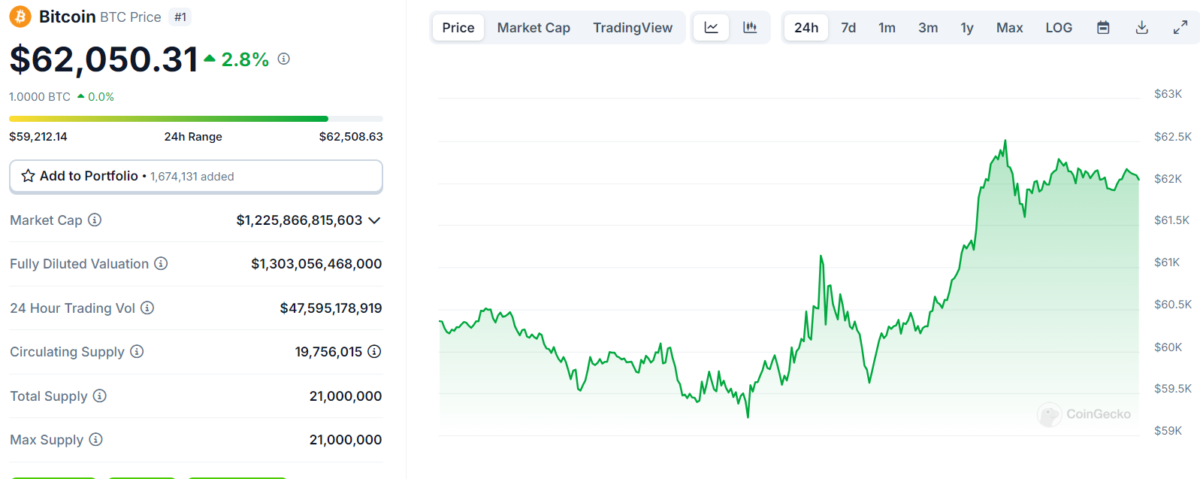Toggle LOG scale on the chart
1200x479 pixels.
[1059, 28]
